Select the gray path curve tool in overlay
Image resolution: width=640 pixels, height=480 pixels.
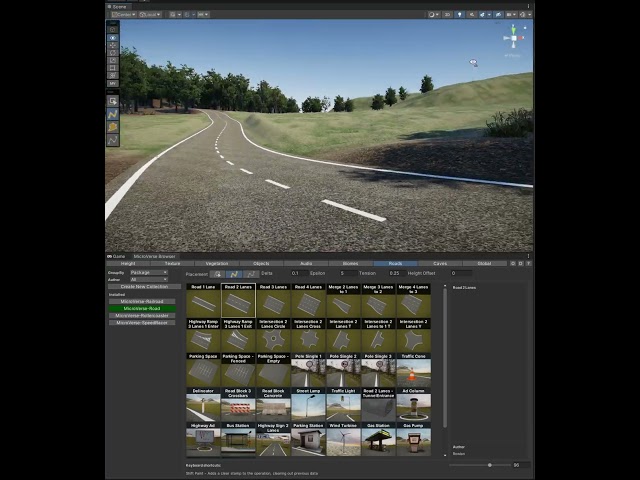coord(113,140)
